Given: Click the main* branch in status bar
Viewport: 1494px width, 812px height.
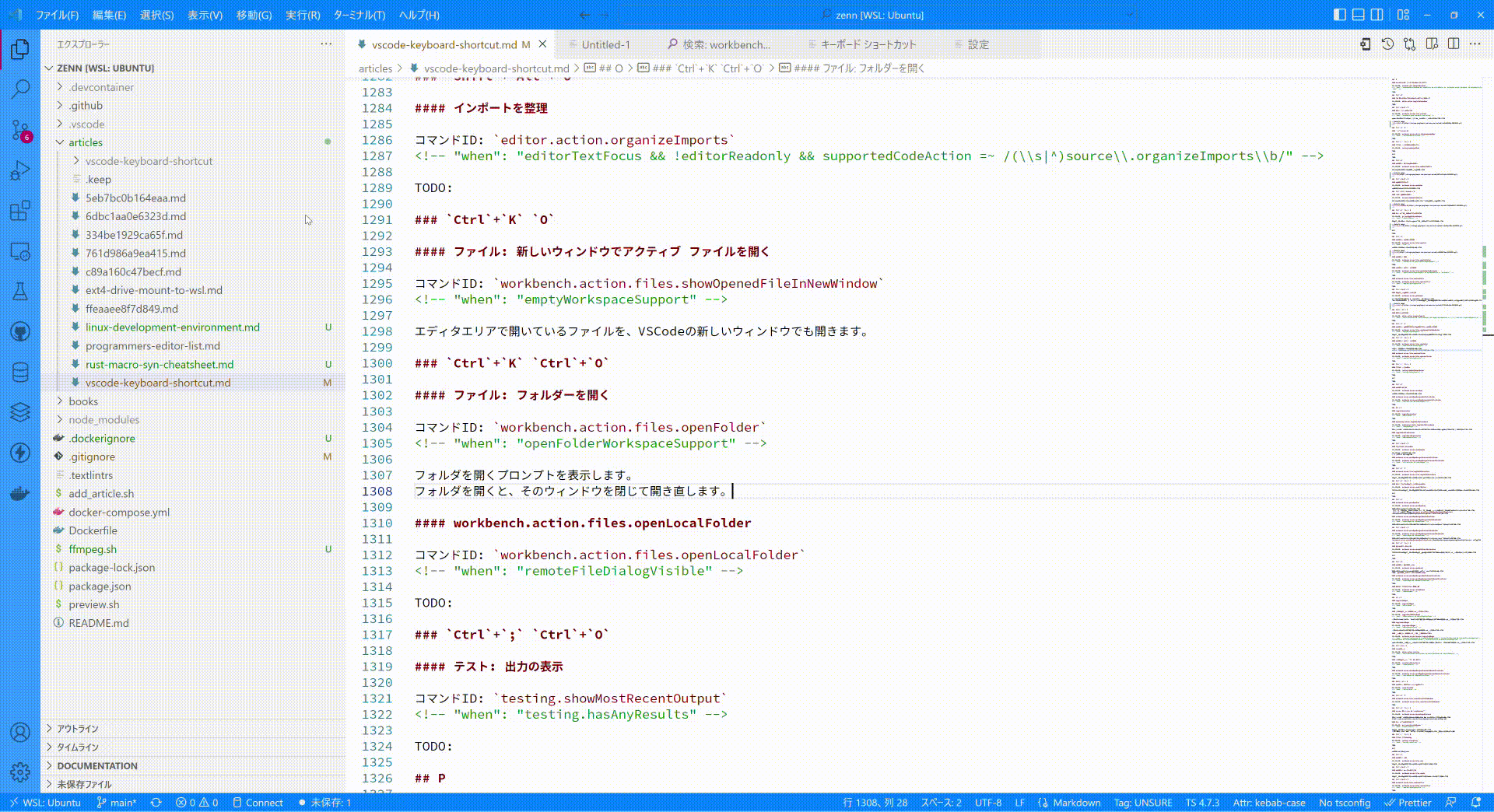Looking at the screenshot, I should point(116,803).
